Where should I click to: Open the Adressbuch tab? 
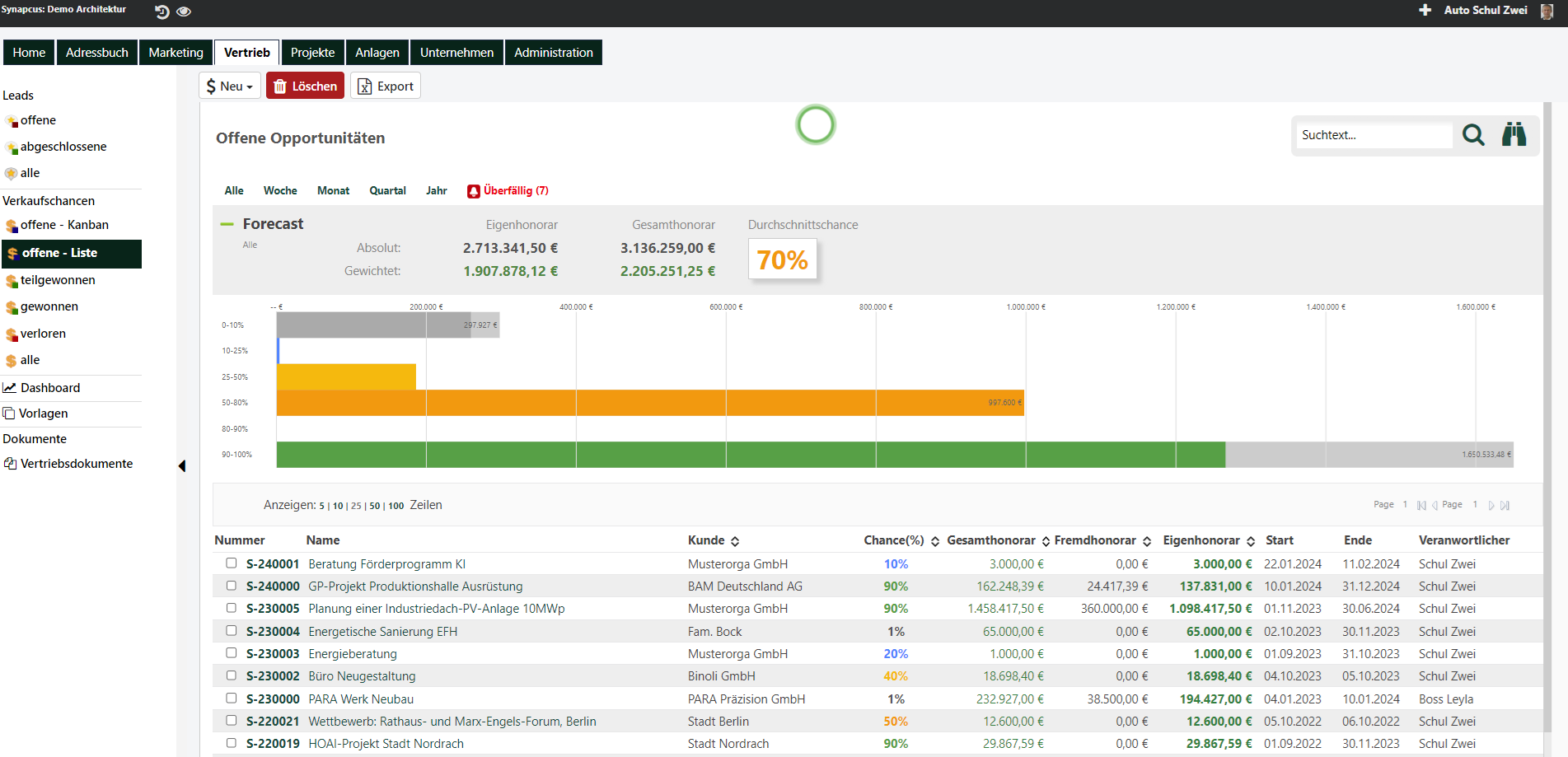[x=97, y=53]
